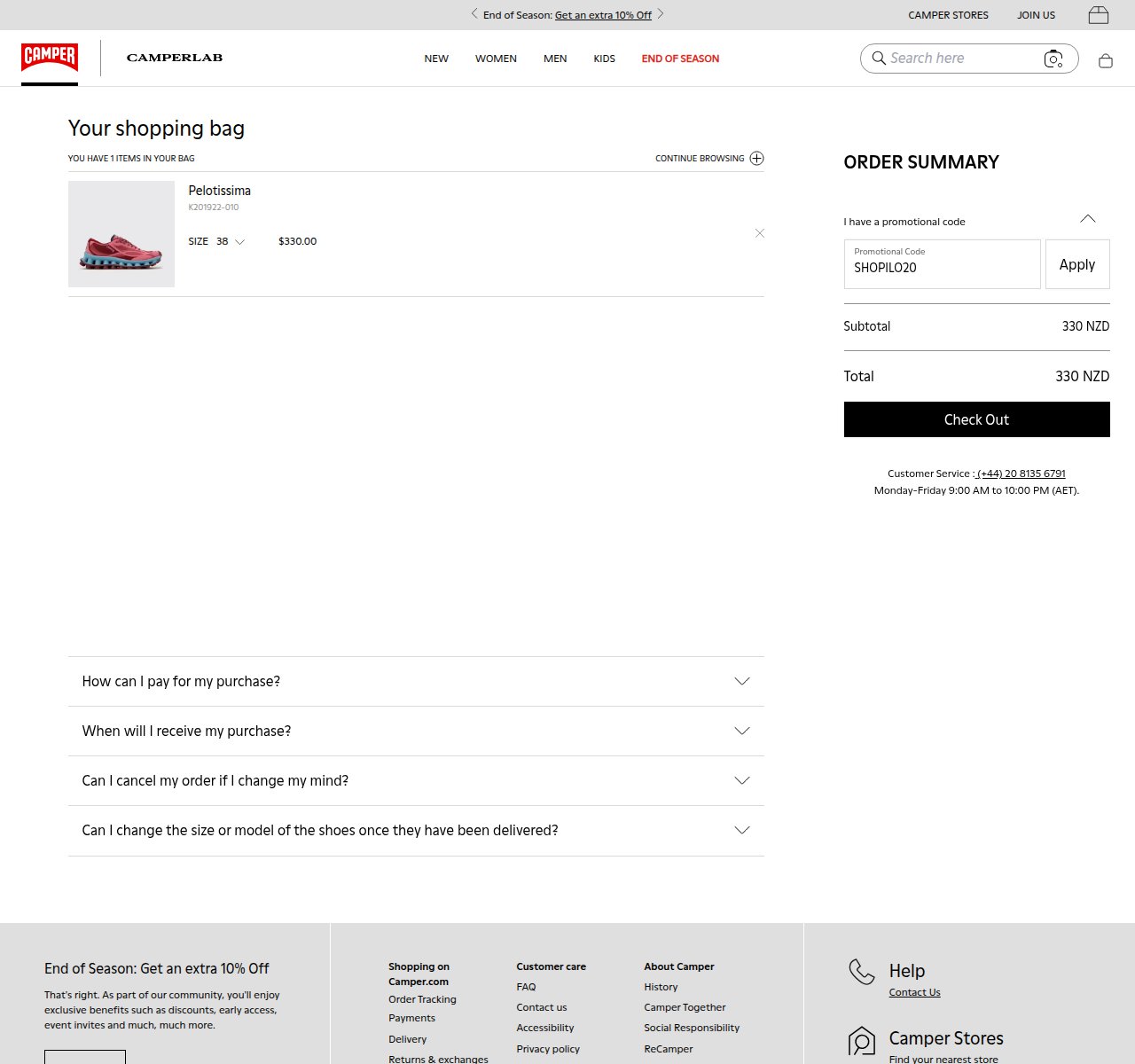
Task: Collapse the promotional code section
Action: coord(1088,219)
